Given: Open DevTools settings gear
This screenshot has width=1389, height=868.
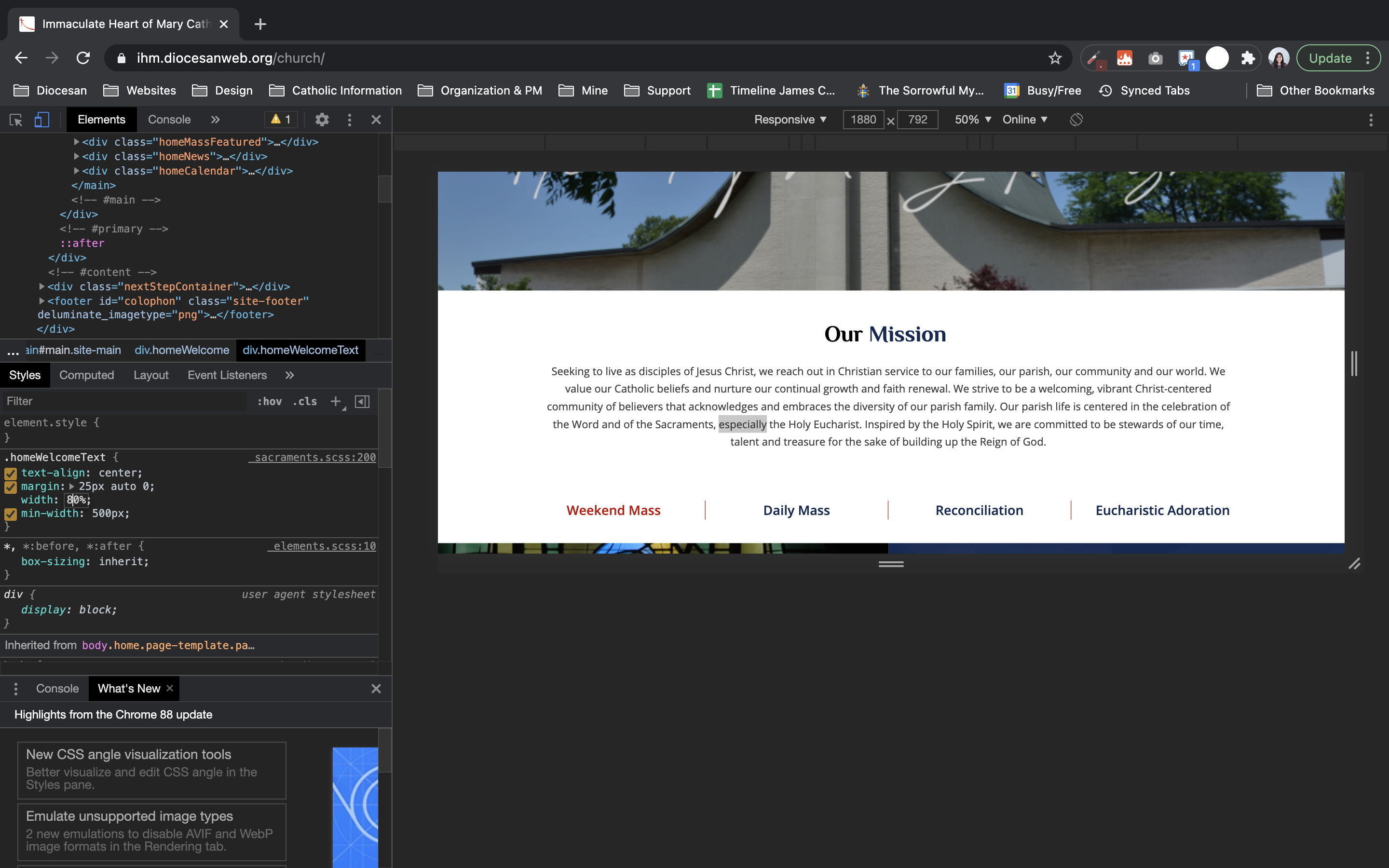Looking at the screenshot, I should [x=322, y=120].
